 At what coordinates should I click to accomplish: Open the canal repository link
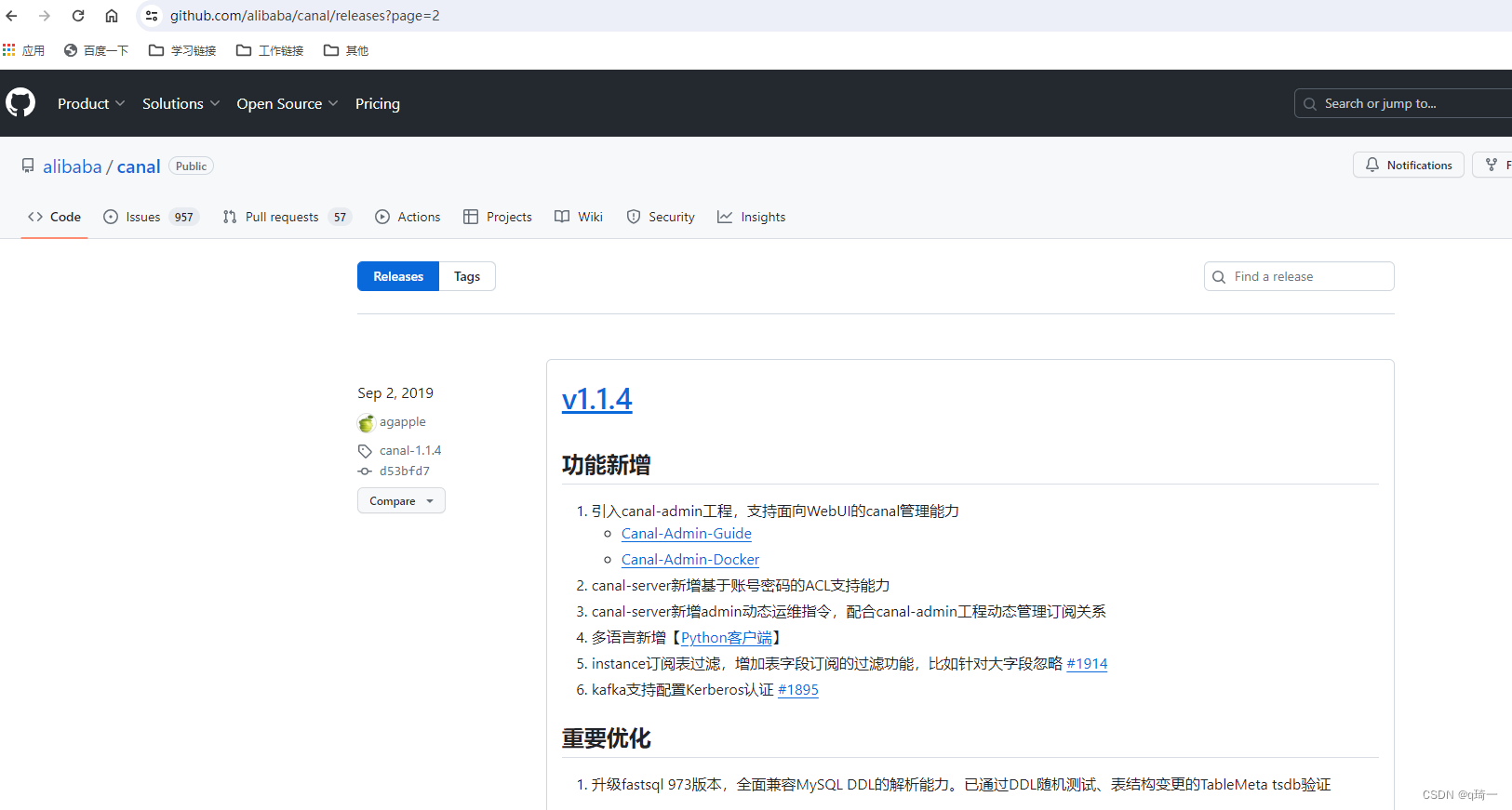[139, 166]
